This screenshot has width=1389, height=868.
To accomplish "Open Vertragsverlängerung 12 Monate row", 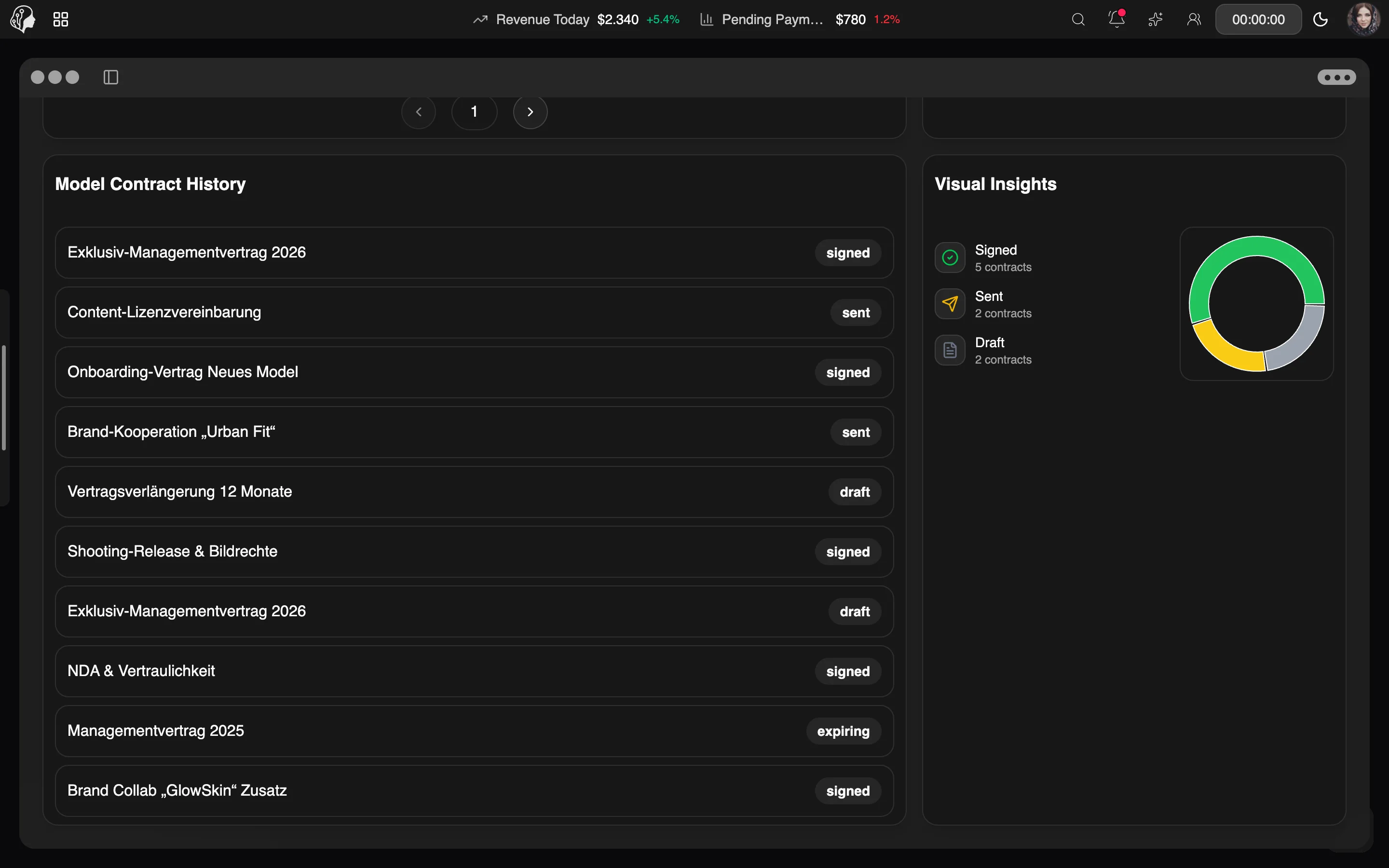I will (x=474, y=491).
